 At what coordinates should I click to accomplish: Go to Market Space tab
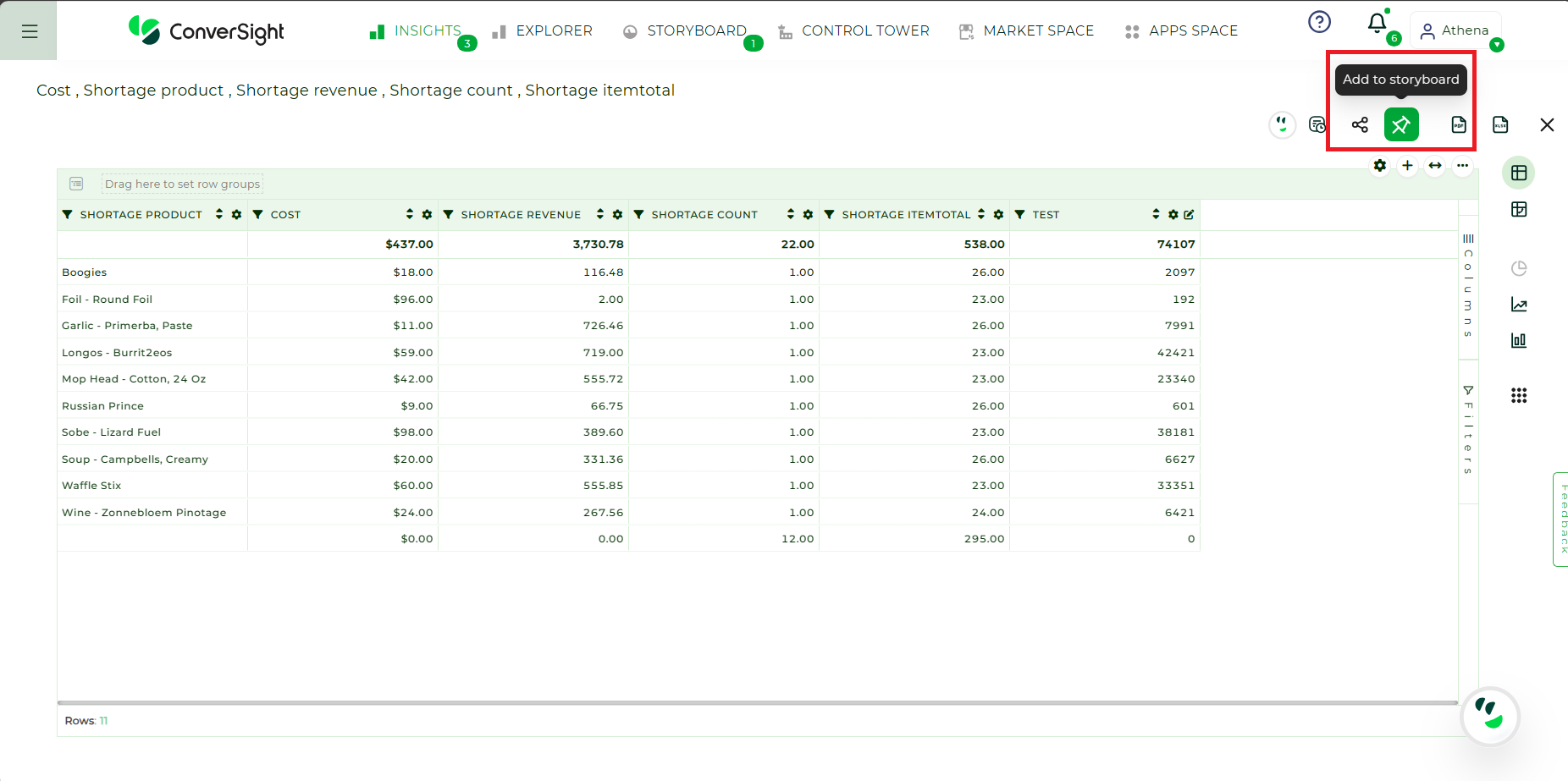[x=1026, y=31]
